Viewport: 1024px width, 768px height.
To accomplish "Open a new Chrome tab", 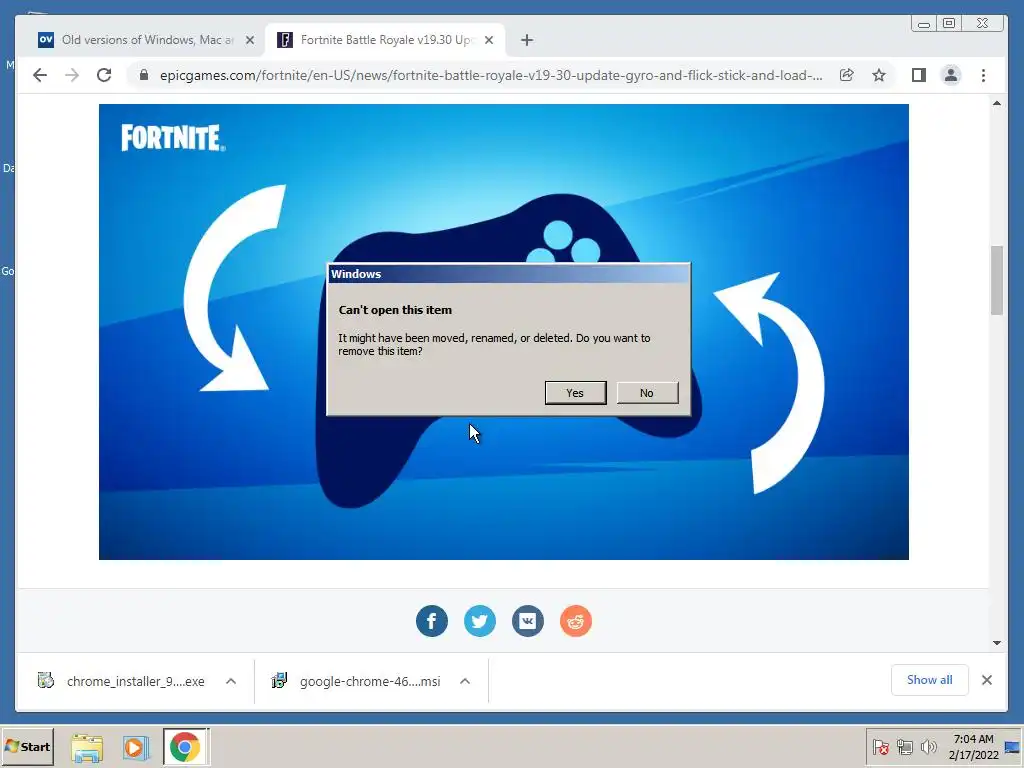I will [x=527, y=40].
